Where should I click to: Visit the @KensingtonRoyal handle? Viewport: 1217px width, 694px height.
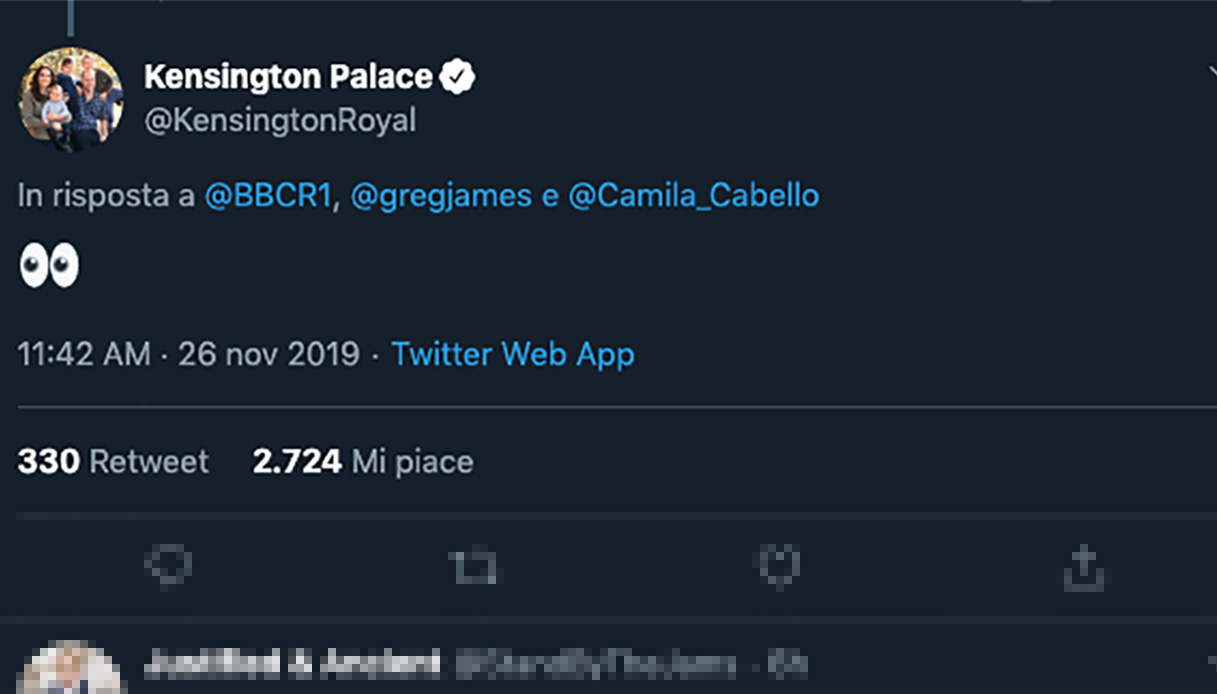click(x=280, y=121)
